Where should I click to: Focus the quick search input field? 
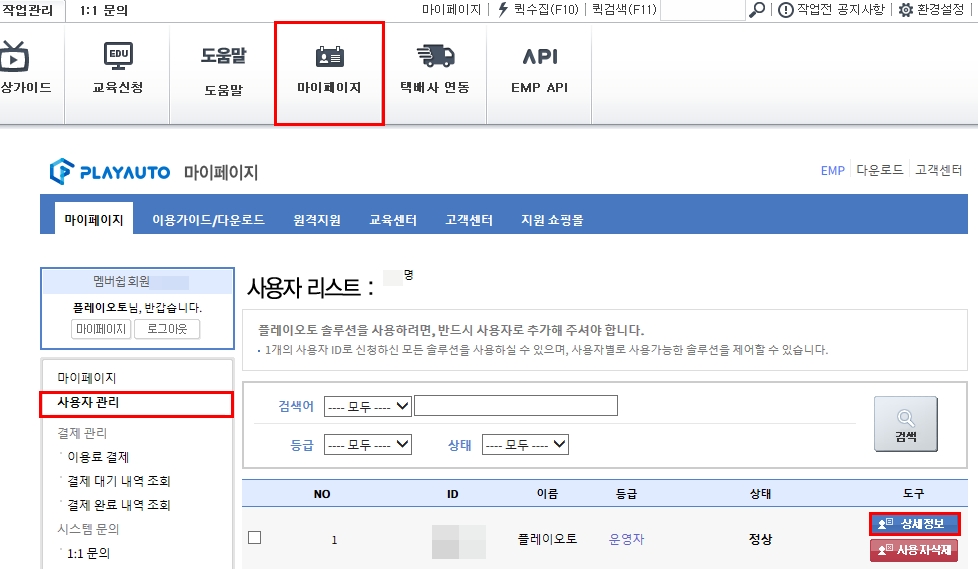(x=702, y=10)
